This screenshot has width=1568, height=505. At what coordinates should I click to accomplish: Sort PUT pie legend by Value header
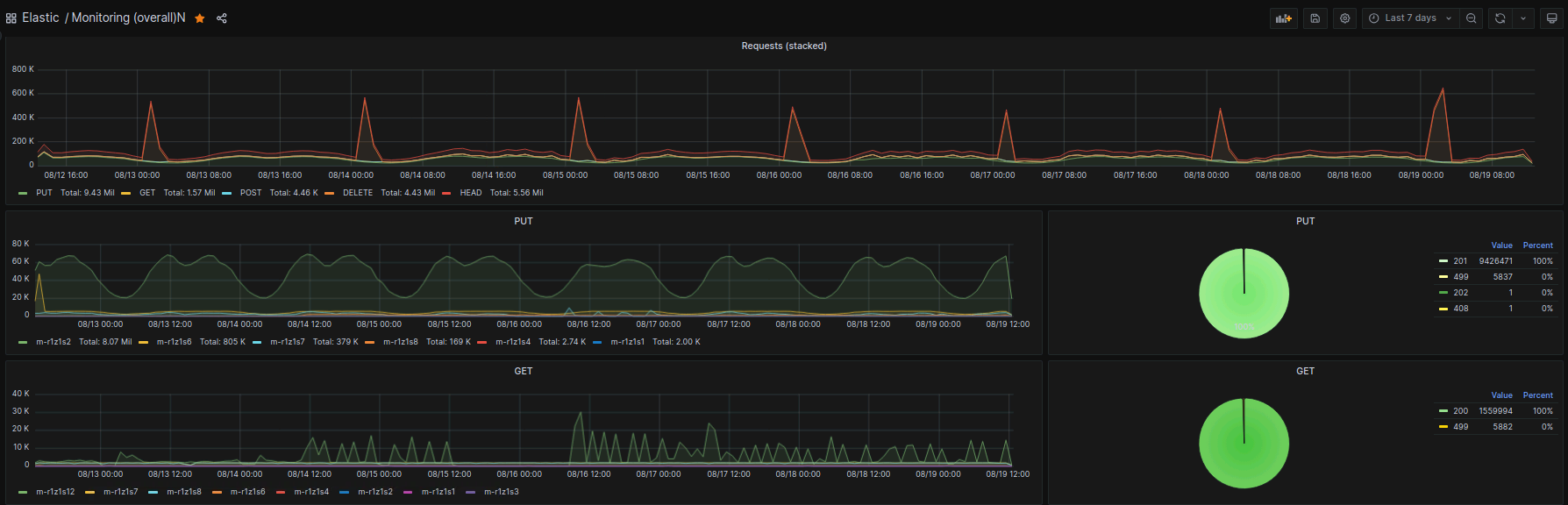pyautogui.click(x=1501, y=245)
